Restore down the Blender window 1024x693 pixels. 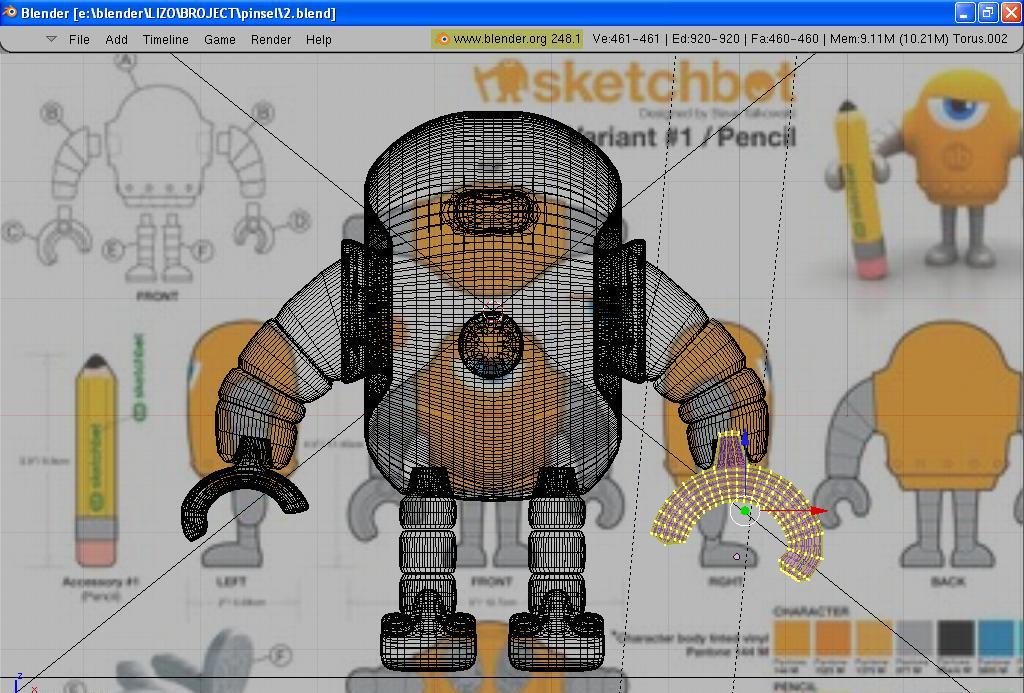[x=988, y=12]
